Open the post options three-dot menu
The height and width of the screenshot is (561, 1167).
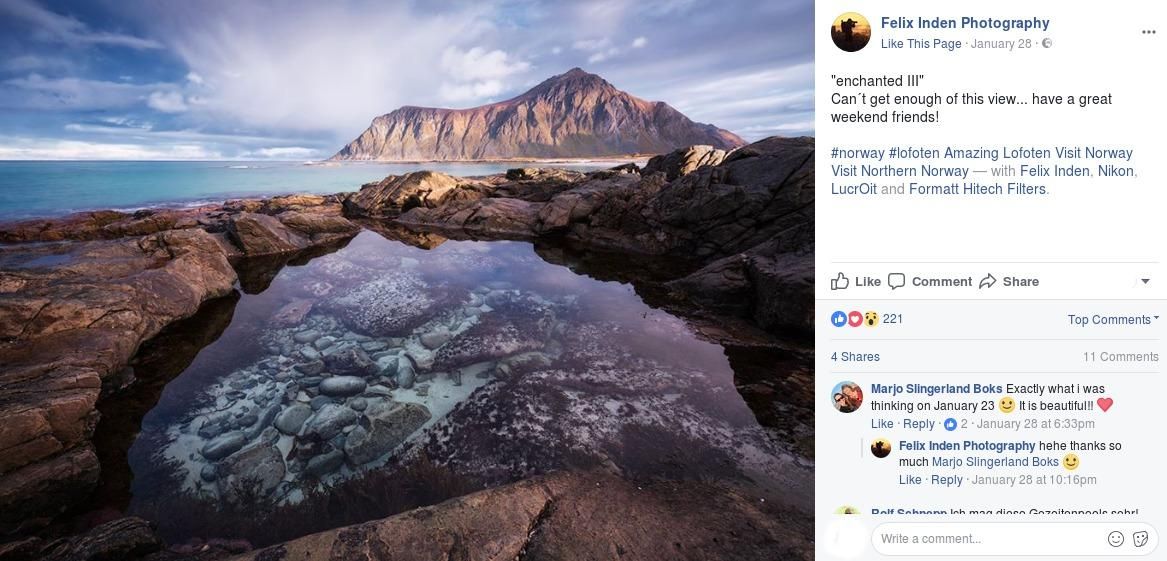[x=1148, y=32]
